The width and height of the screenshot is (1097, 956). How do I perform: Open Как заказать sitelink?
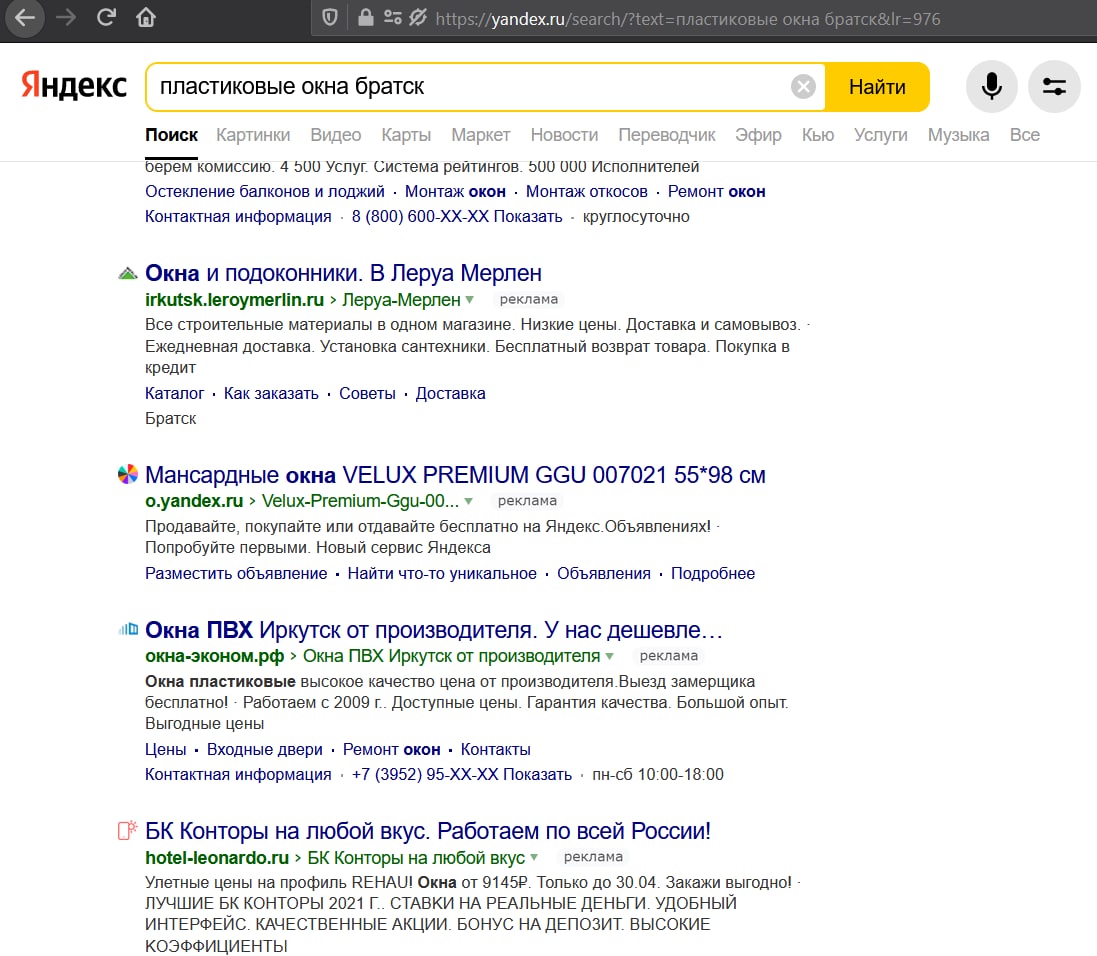271,393
